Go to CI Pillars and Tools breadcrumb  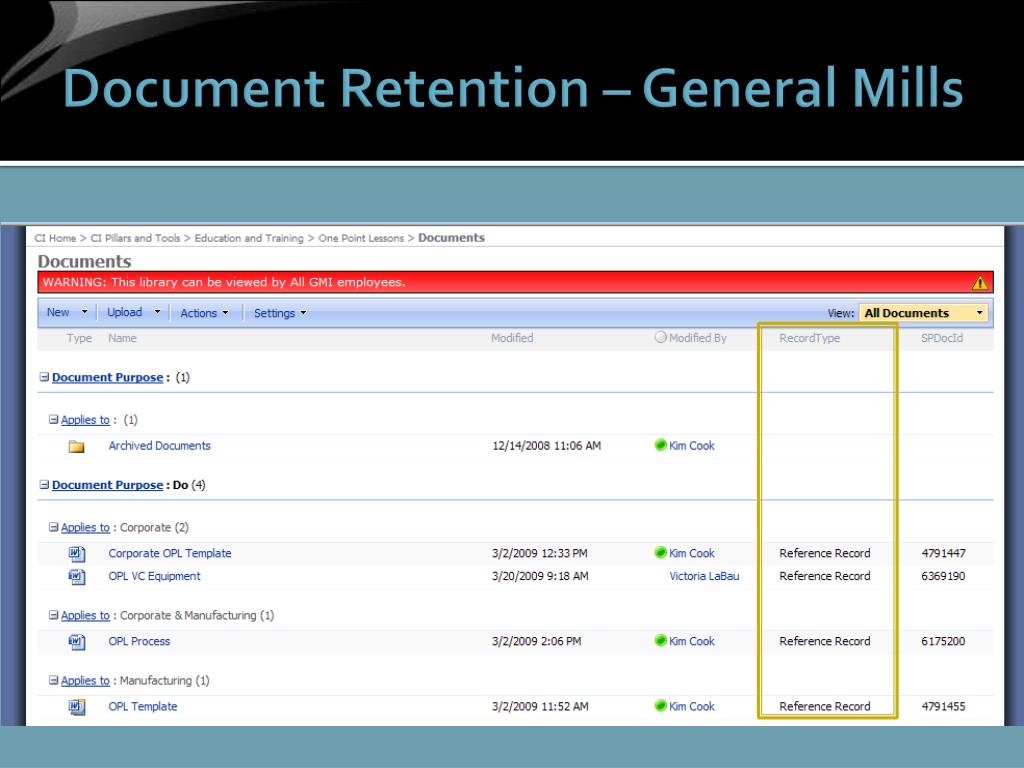tap(135, 238)
